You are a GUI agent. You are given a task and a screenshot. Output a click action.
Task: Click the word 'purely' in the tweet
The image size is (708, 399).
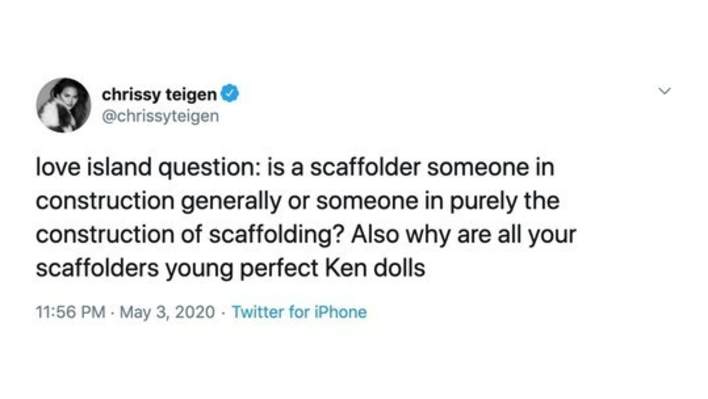[483, 201]
